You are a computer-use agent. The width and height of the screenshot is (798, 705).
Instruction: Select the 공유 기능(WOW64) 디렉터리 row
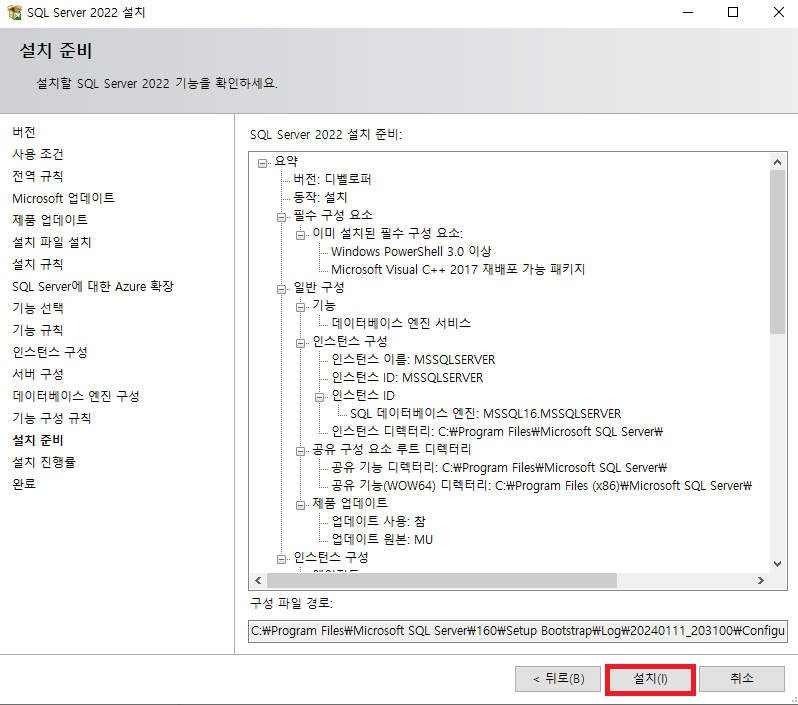pos(542,485)
